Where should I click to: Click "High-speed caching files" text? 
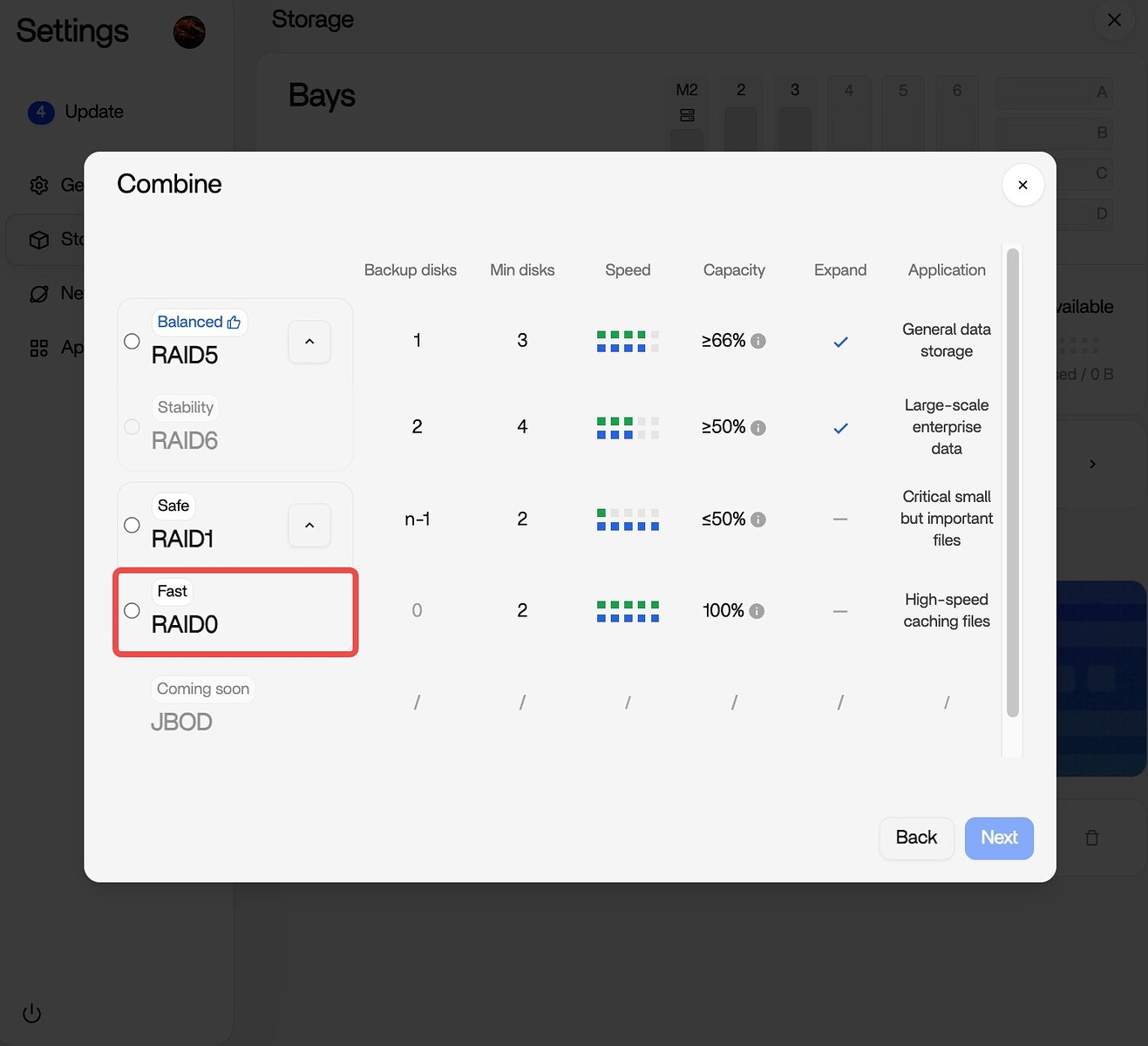click(x=947, y=610)
